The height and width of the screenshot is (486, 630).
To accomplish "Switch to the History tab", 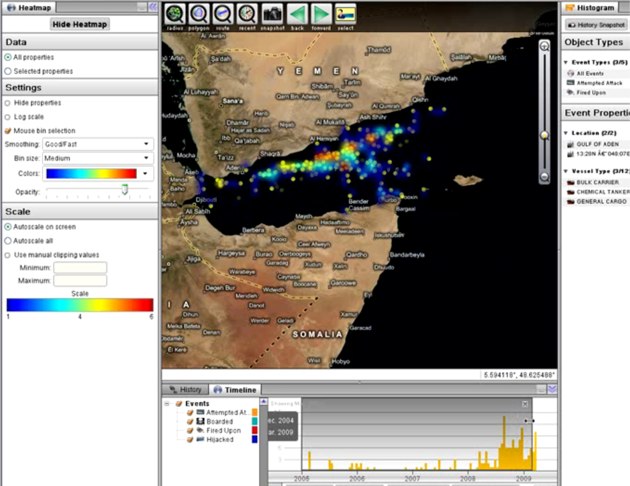I will (x=186, y=389).
